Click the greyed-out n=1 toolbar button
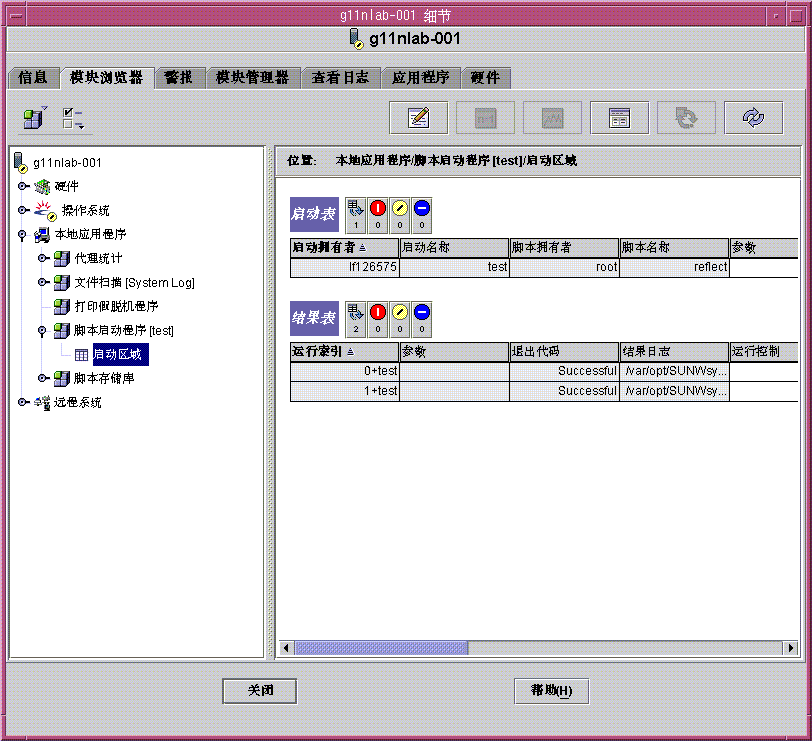This screenshot has height=741, width=812. (485, 118)
